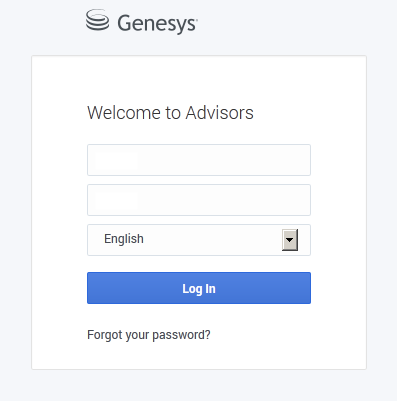
Task: Click the lighter patch inside the top input field
Action: [116, 161]
